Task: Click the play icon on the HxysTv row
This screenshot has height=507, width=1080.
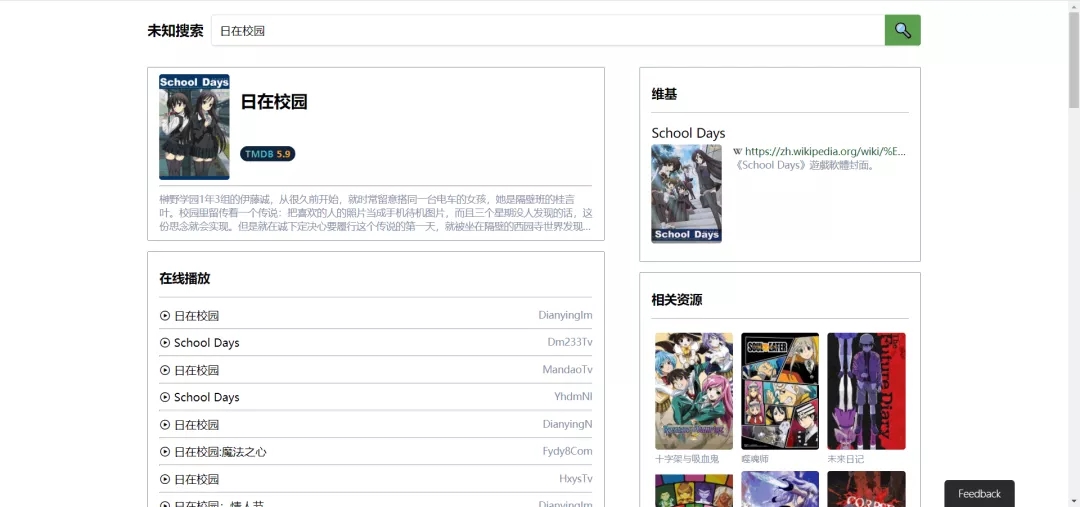Action: [x=165, y=479]
